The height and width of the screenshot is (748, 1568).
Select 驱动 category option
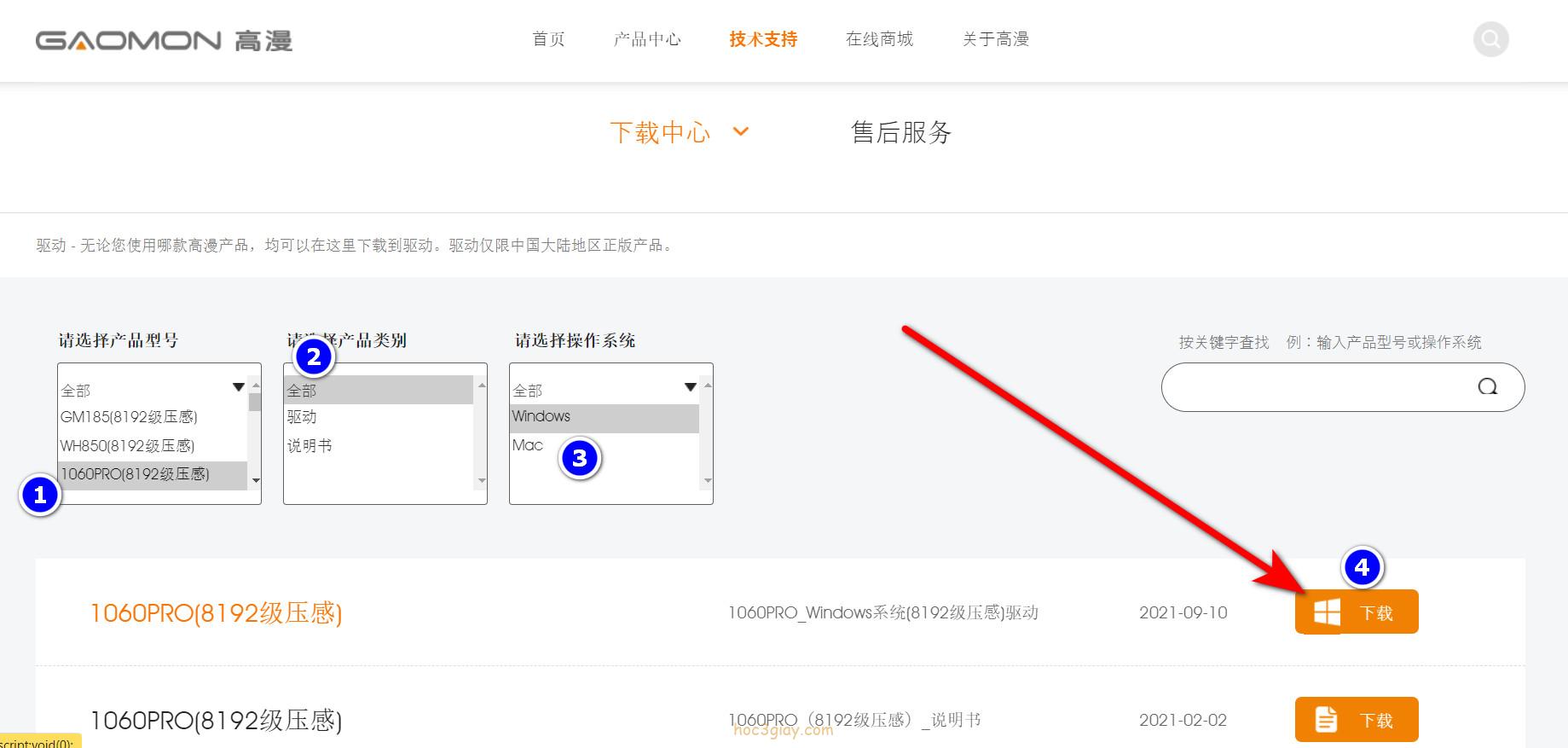379,417
